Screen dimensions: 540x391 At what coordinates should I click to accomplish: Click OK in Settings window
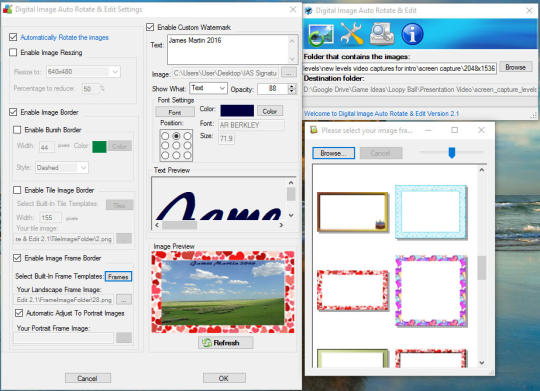[x=224, y=378]
